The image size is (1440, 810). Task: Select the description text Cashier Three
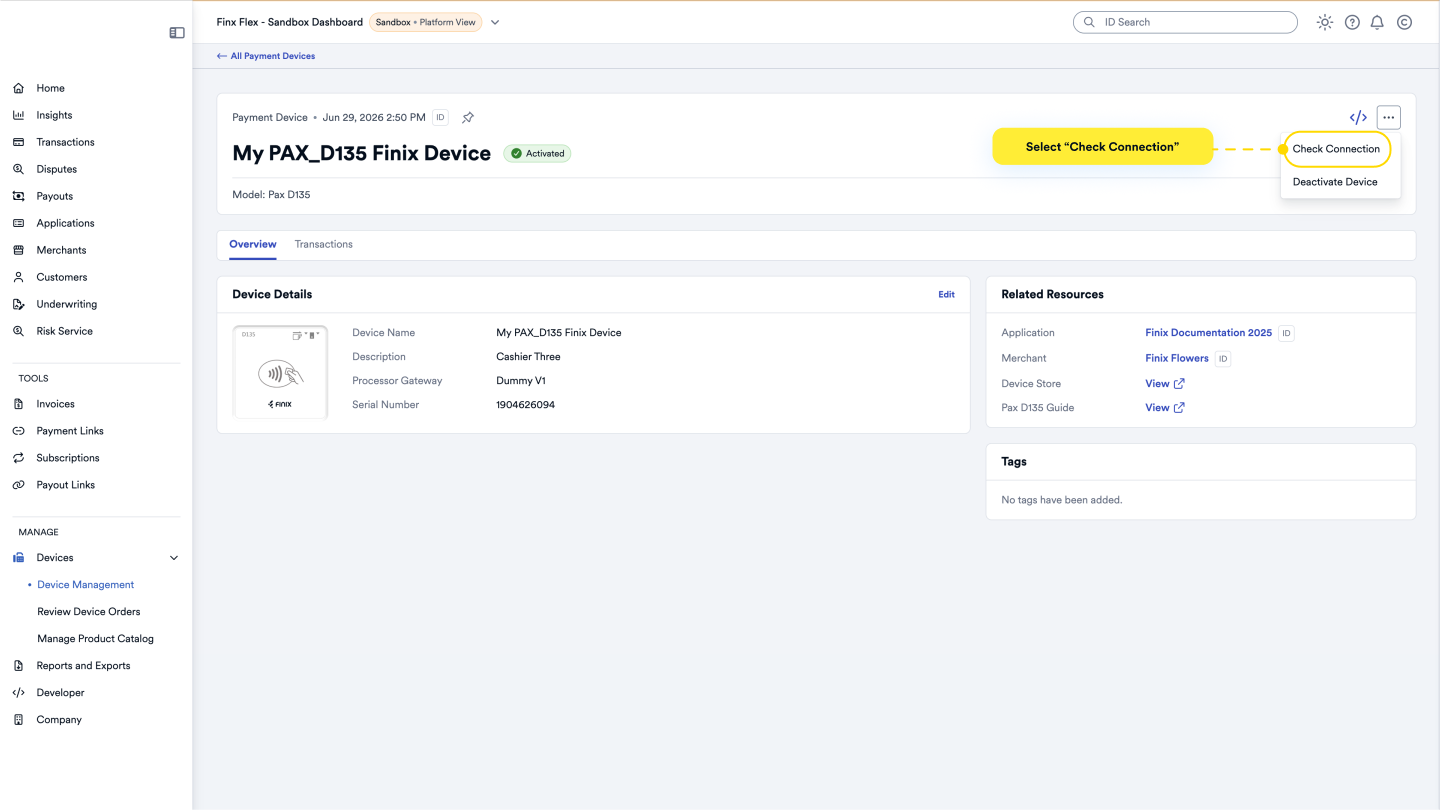pyautogui.click(x=528, y=357)
